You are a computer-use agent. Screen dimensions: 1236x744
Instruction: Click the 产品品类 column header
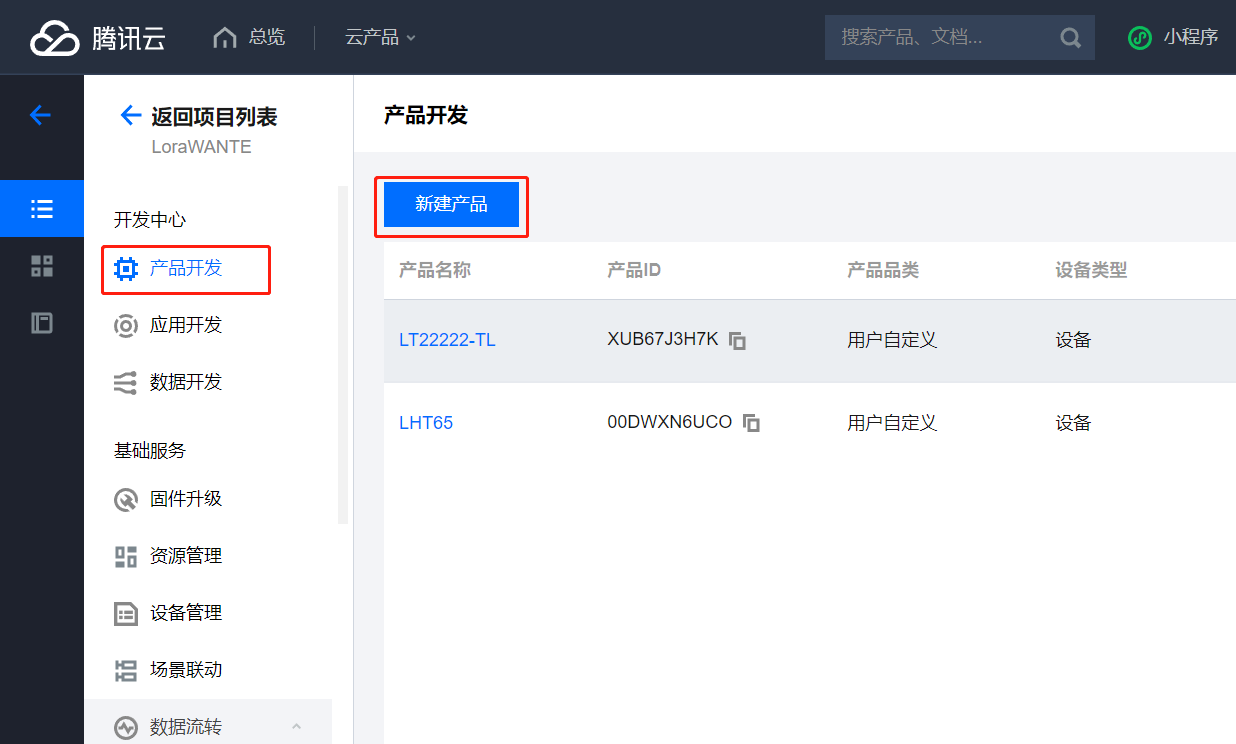(x=883, y=270)
